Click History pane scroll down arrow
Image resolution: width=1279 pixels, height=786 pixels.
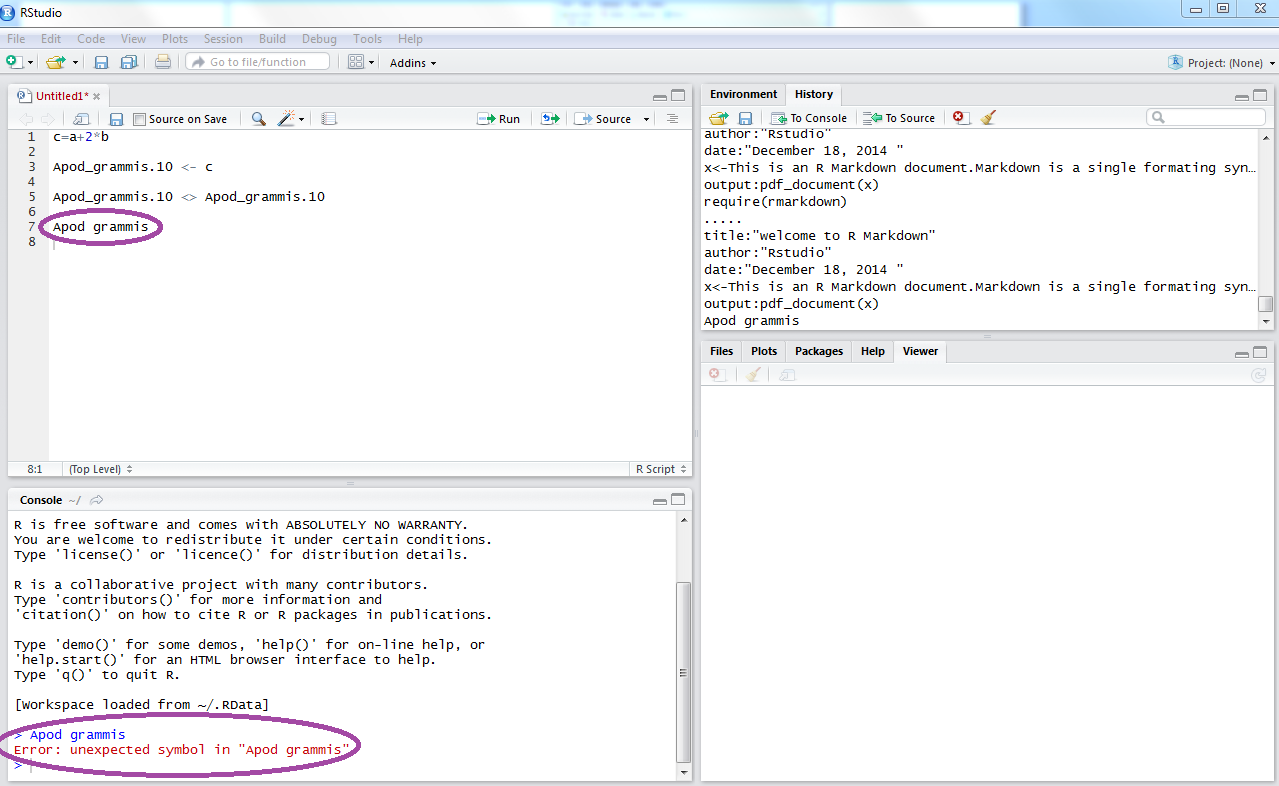(1266, 322)
